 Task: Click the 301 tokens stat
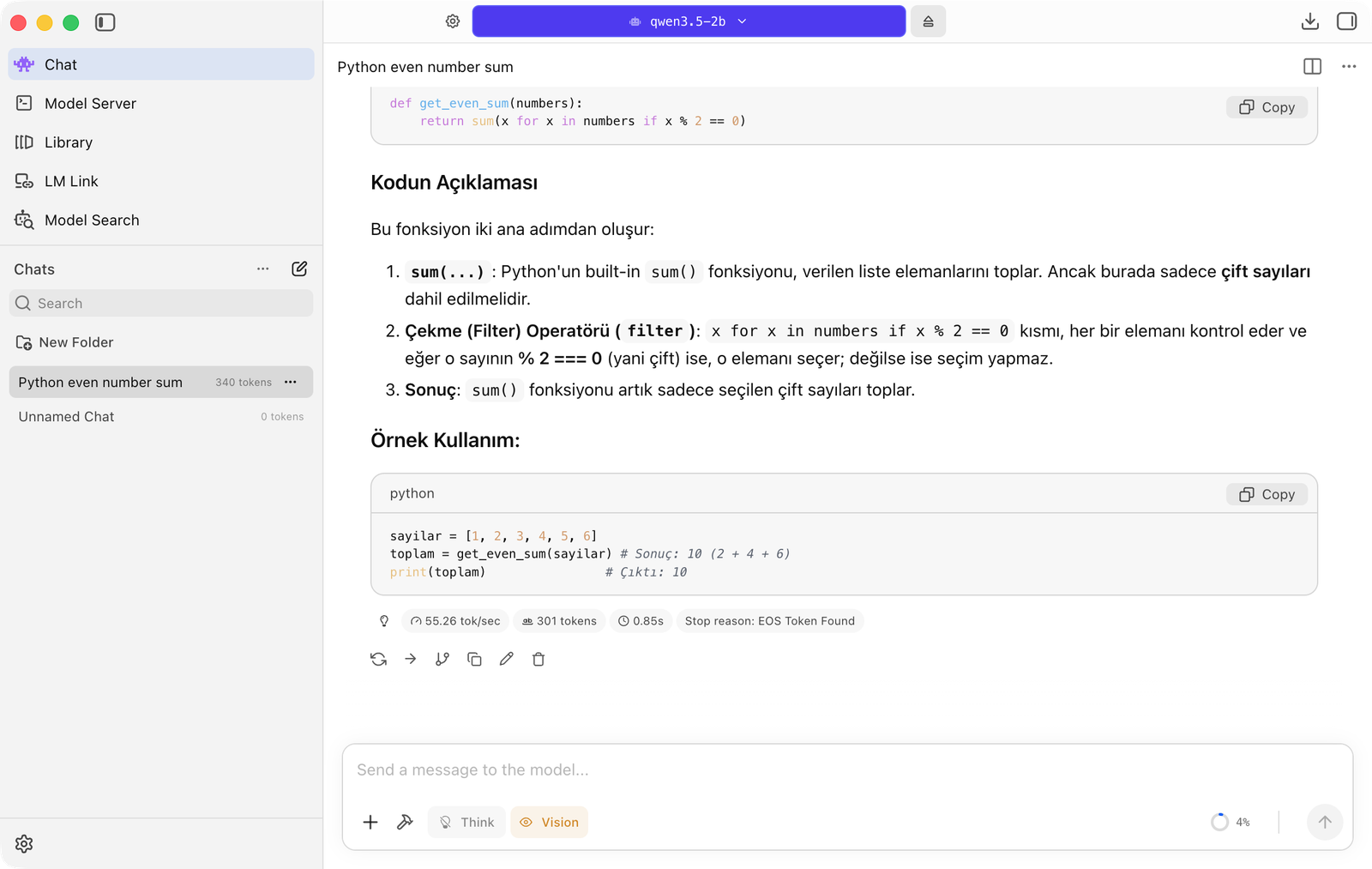(x=560, y=621)
